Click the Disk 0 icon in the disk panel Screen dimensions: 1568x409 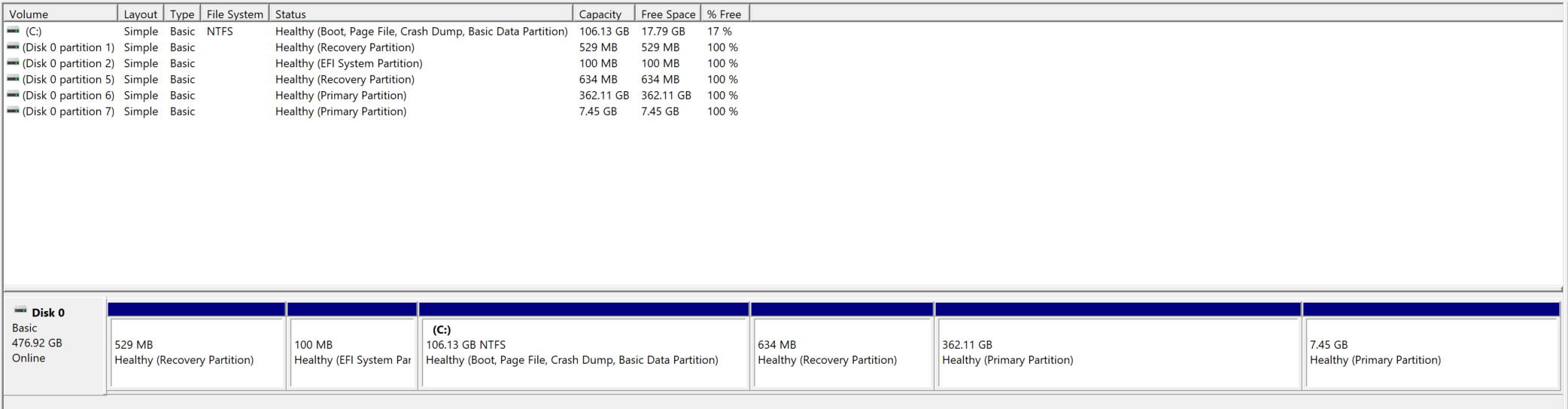20,310
